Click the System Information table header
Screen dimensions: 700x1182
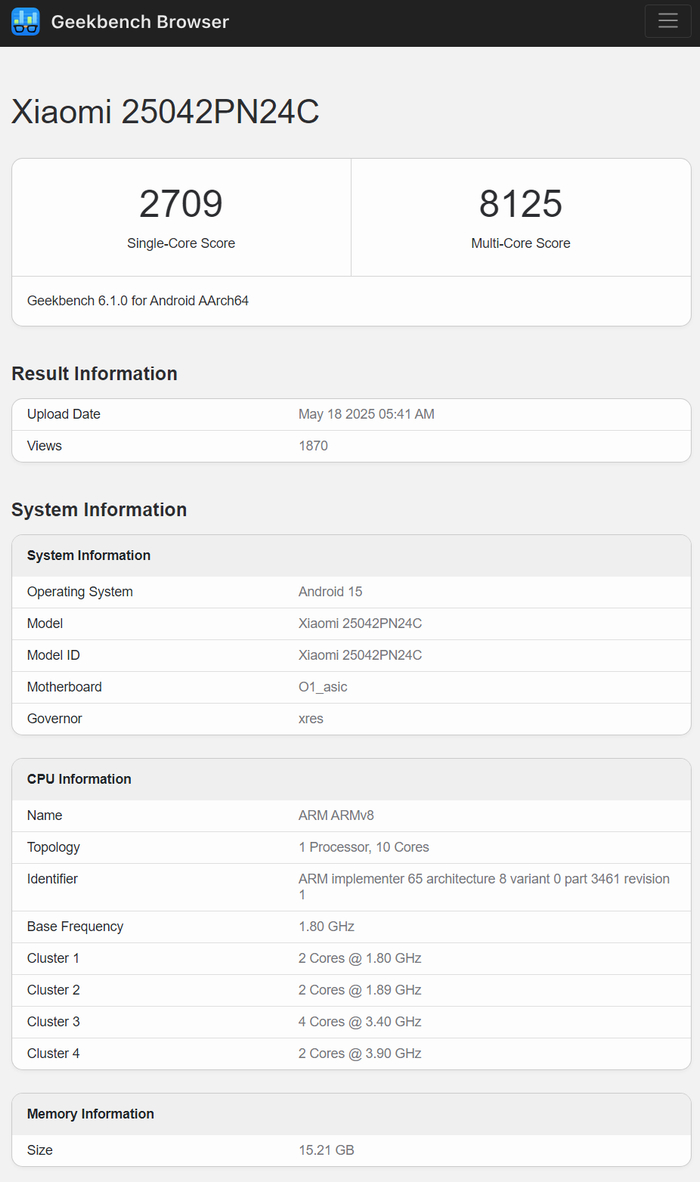(89, 556)
